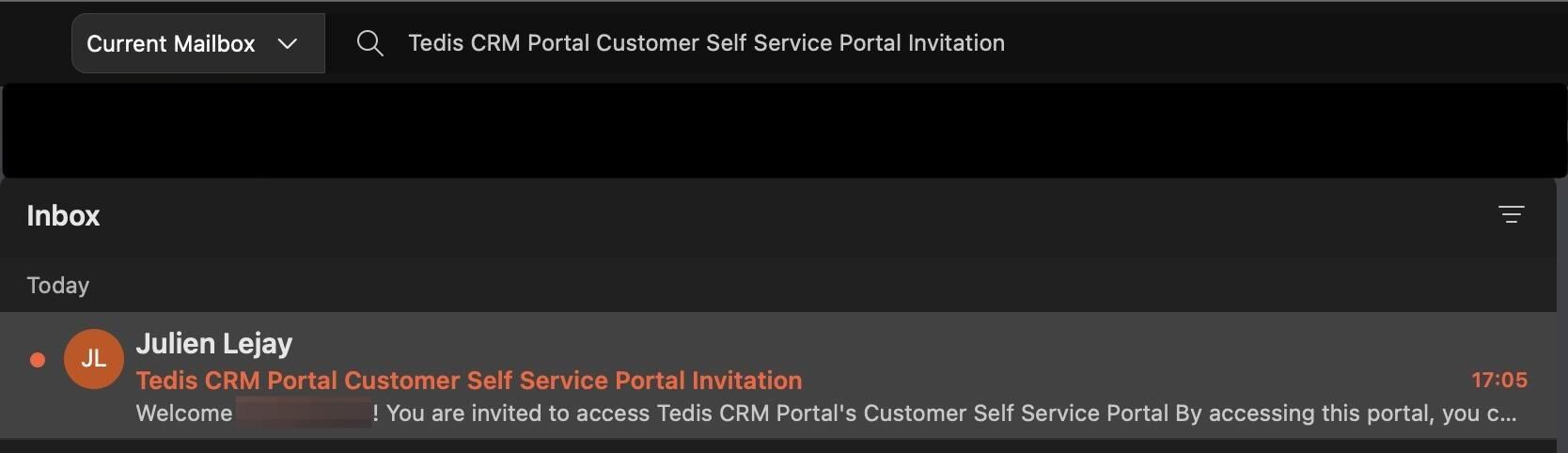Click the "Current Mailbox" label text

[x=170, y=43]
